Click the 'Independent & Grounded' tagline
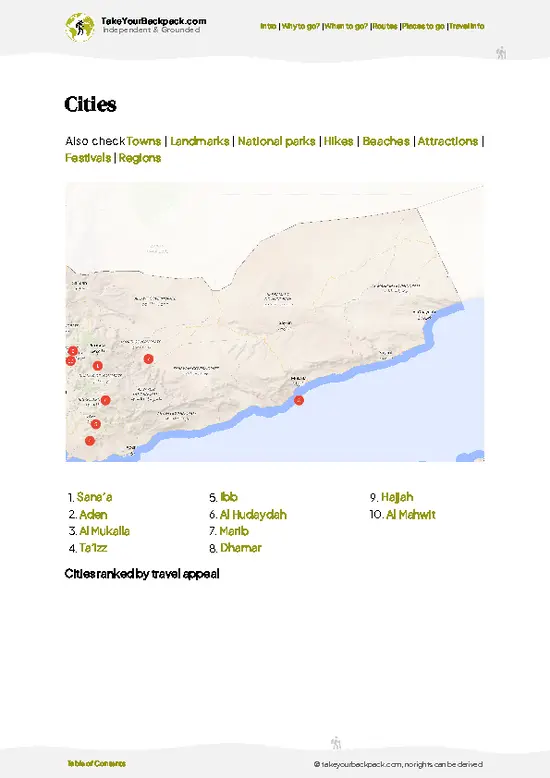This screenshot has height=778, width=550. 151,30
